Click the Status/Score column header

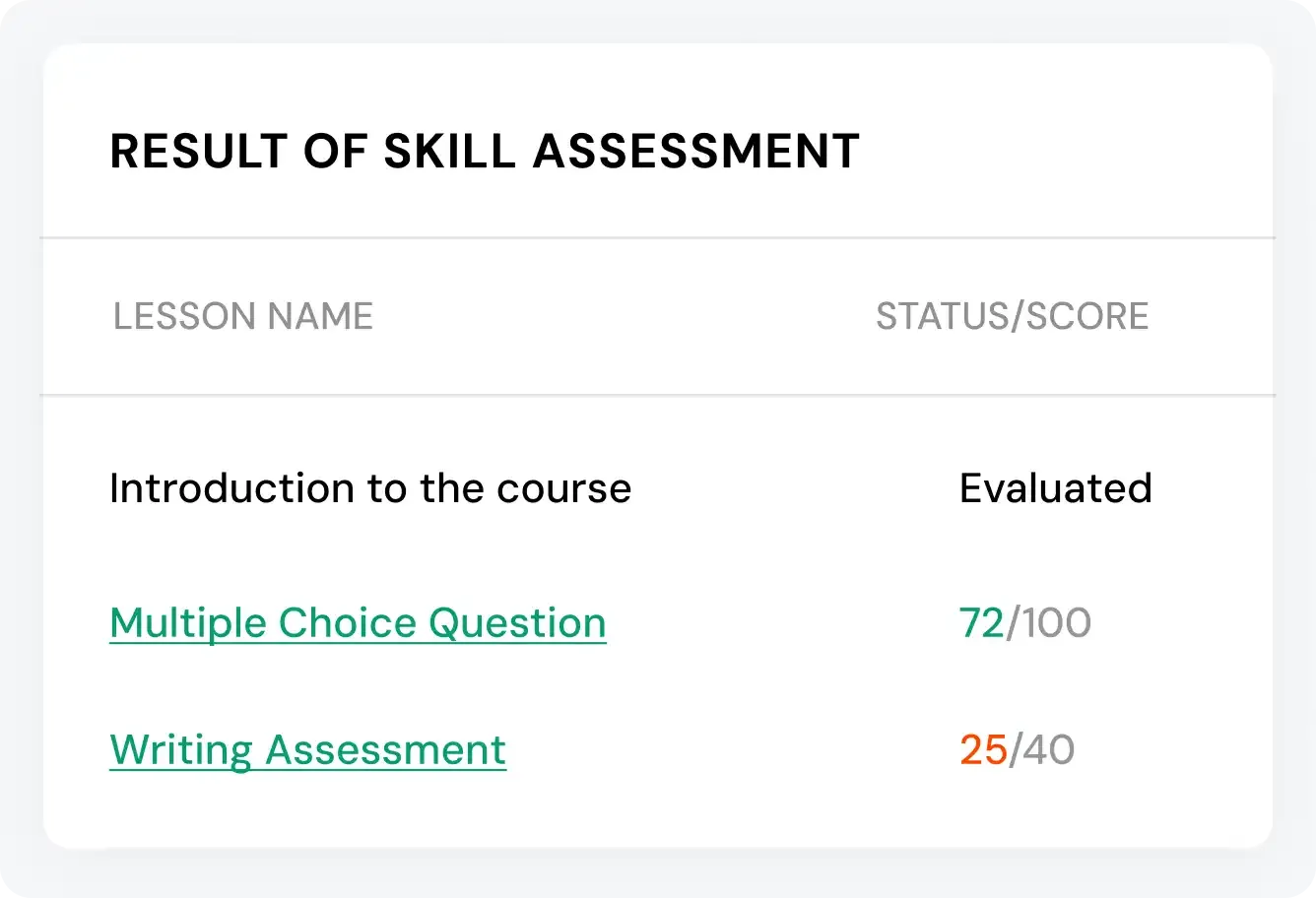[1012, 317]
